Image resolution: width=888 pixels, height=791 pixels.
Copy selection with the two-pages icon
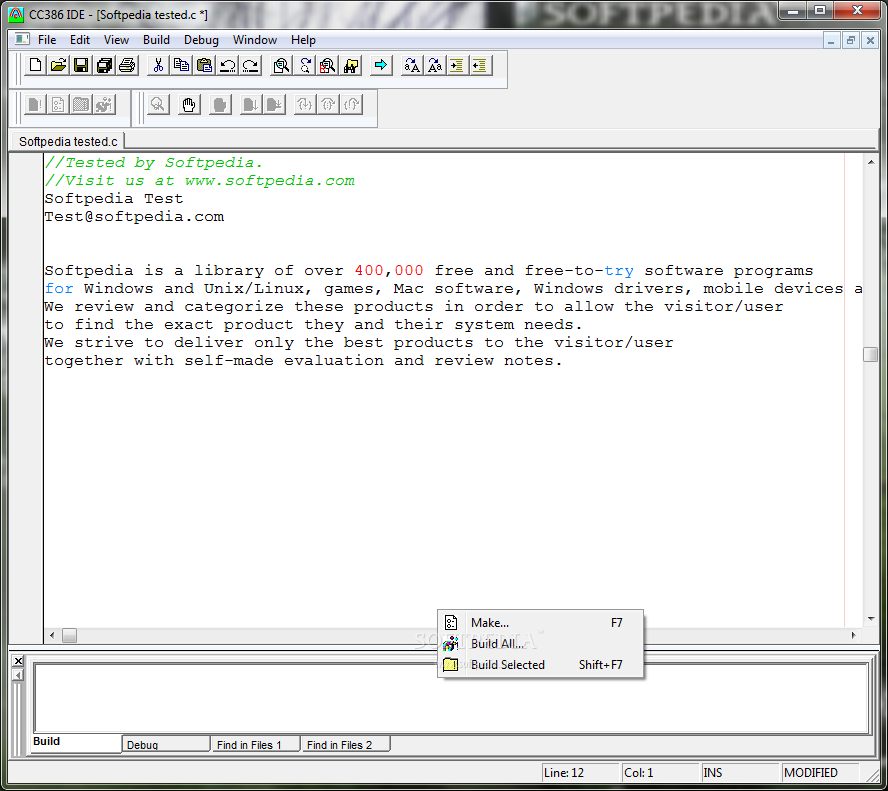click(x=181, y=66)
